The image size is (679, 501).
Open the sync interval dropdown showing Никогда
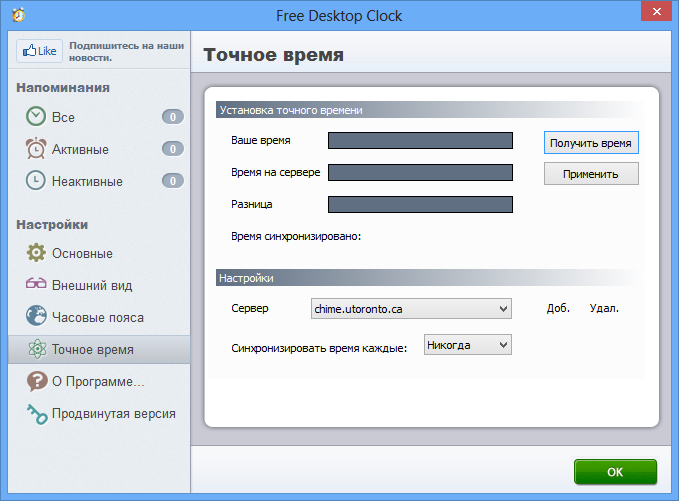(x=468, y=345)
